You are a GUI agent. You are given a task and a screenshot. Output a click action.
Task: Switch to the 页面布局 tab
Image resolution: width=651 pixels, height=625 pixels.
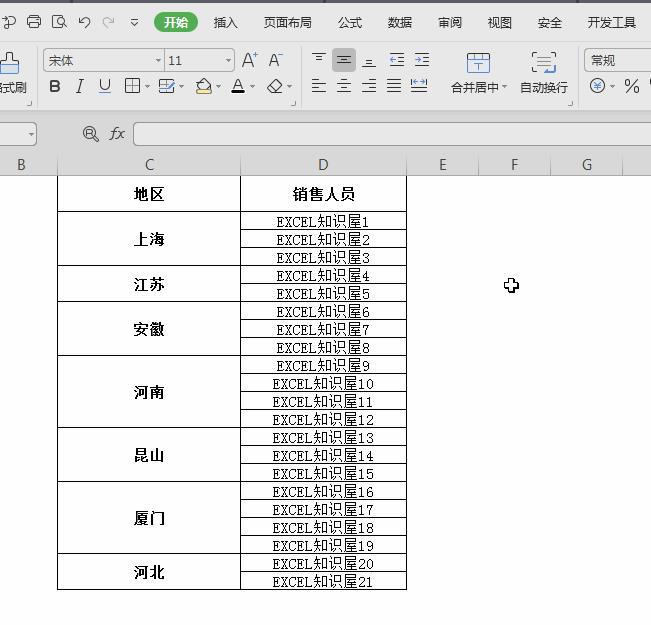coord(287,22)
